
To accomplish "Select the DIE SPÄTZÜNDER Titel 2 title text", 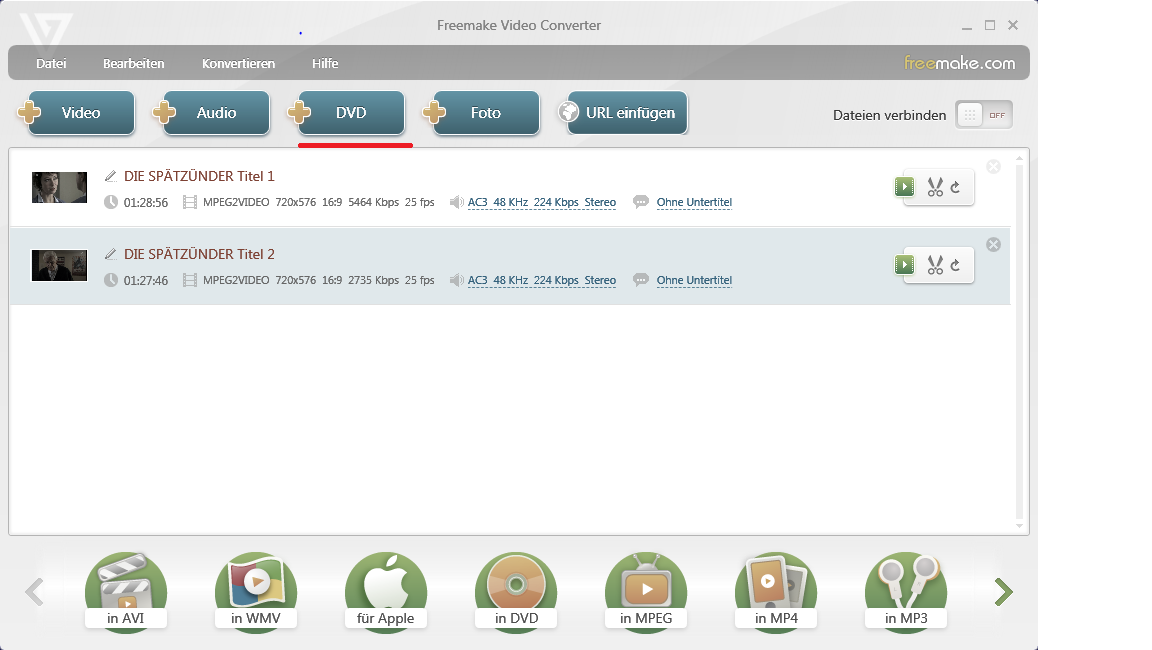I will coord(199,254).
